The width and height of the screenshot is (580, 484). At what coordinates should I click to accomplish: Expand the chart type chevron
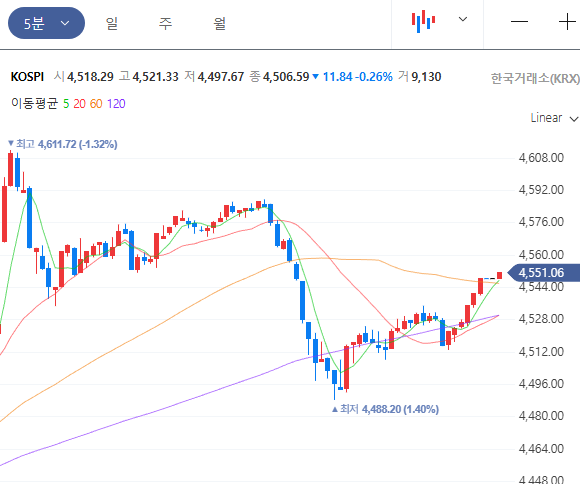coord(463,19)
